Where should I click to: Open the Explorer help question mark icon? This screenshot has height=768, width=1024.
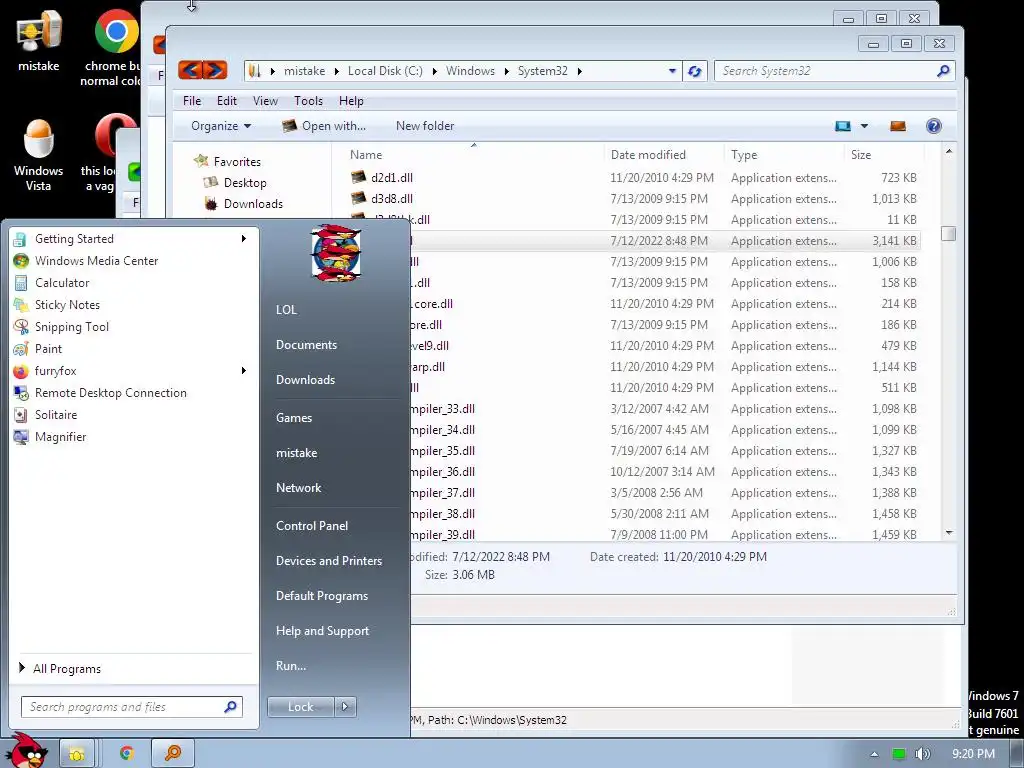coord(934,126)
